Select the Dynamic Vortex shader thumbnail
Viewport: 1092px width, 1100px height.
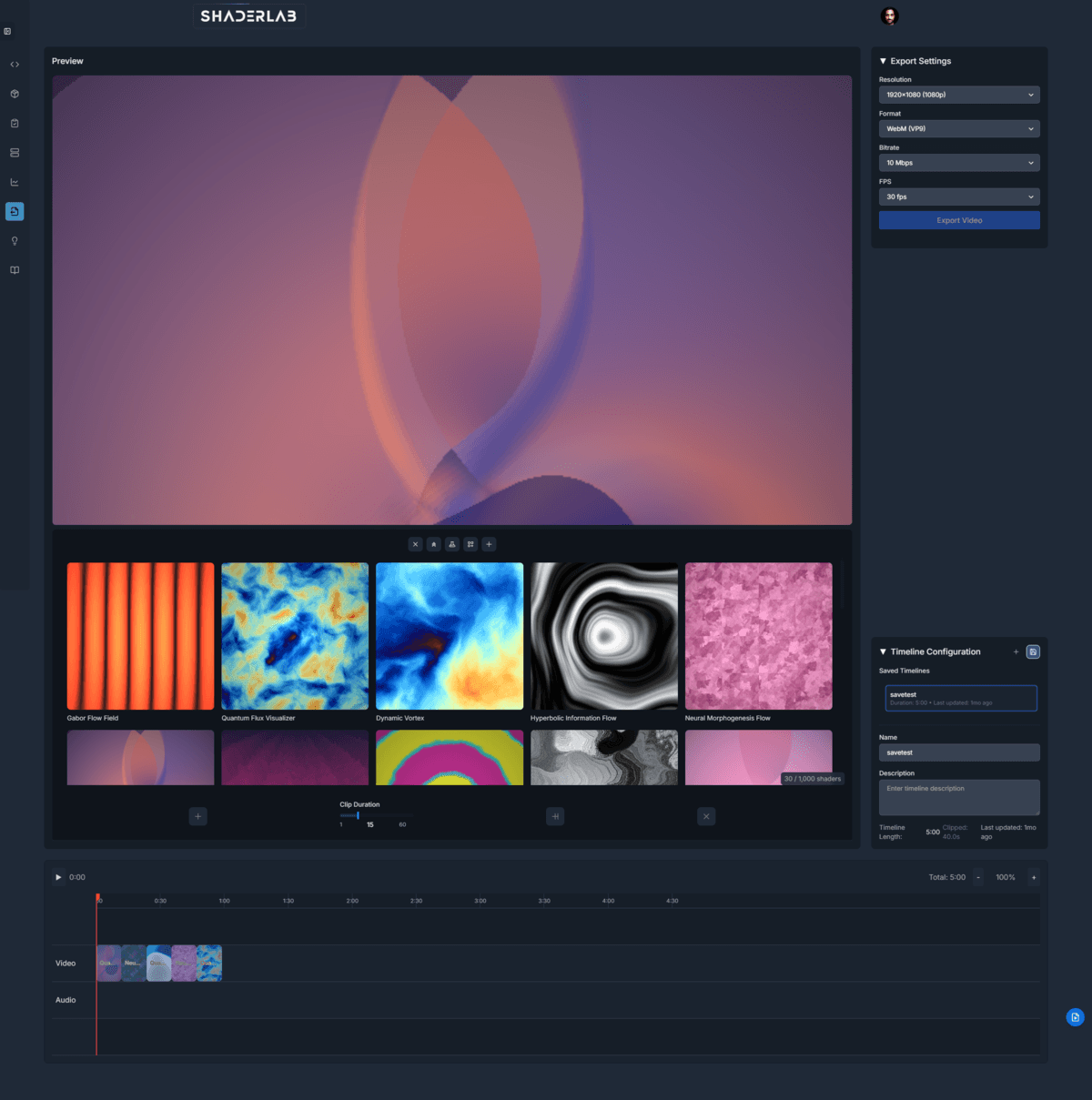point(449,636)
